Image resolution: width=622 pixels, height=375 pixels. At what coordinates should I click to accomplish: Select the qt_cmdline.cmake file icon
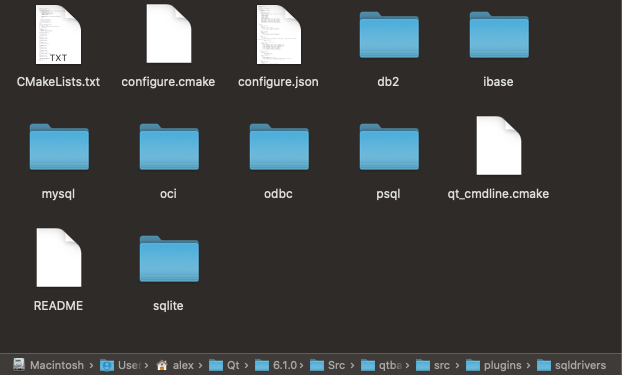click(499, 146)
